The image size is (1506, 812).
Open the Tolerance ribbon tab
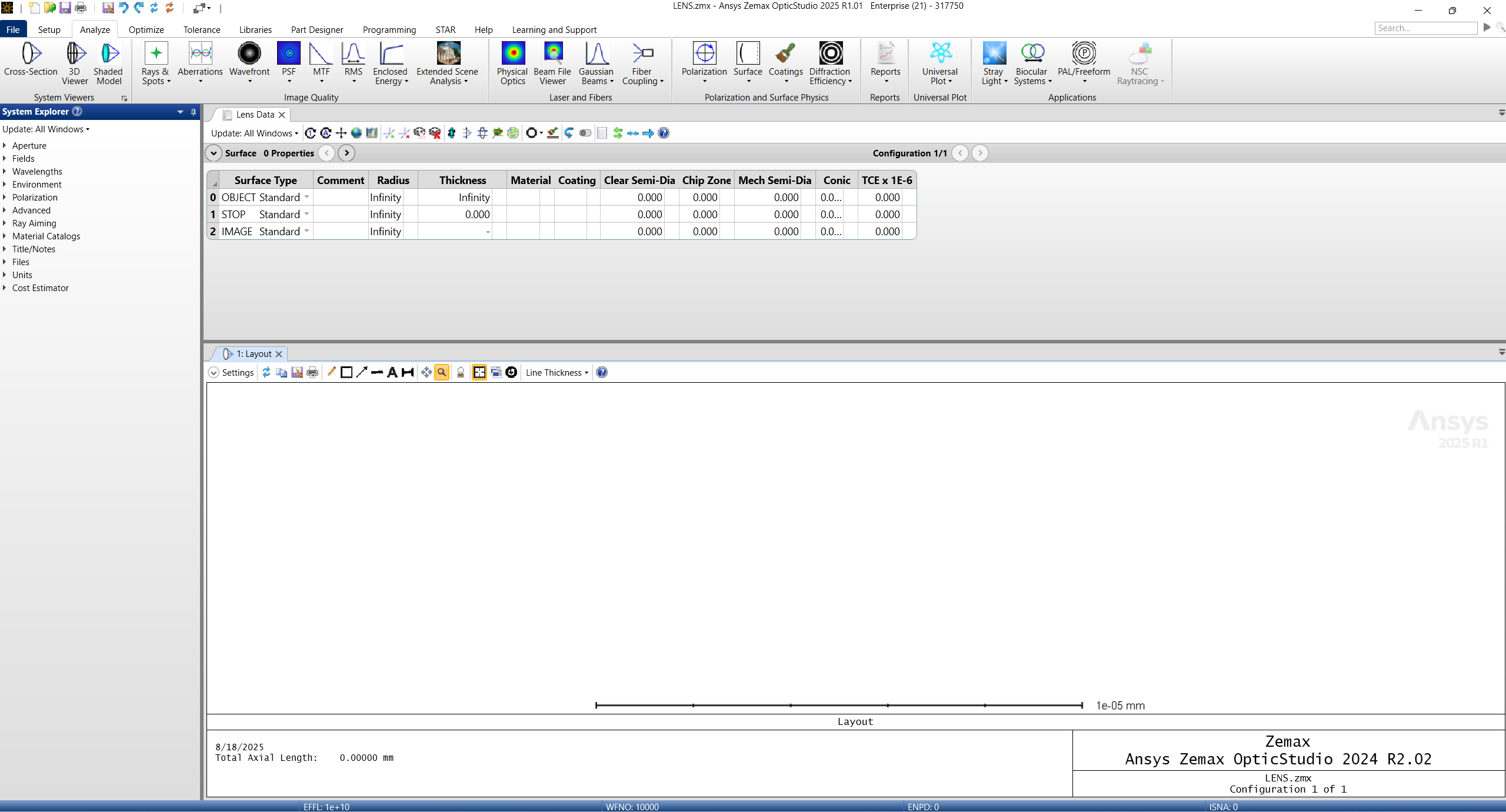201,29
